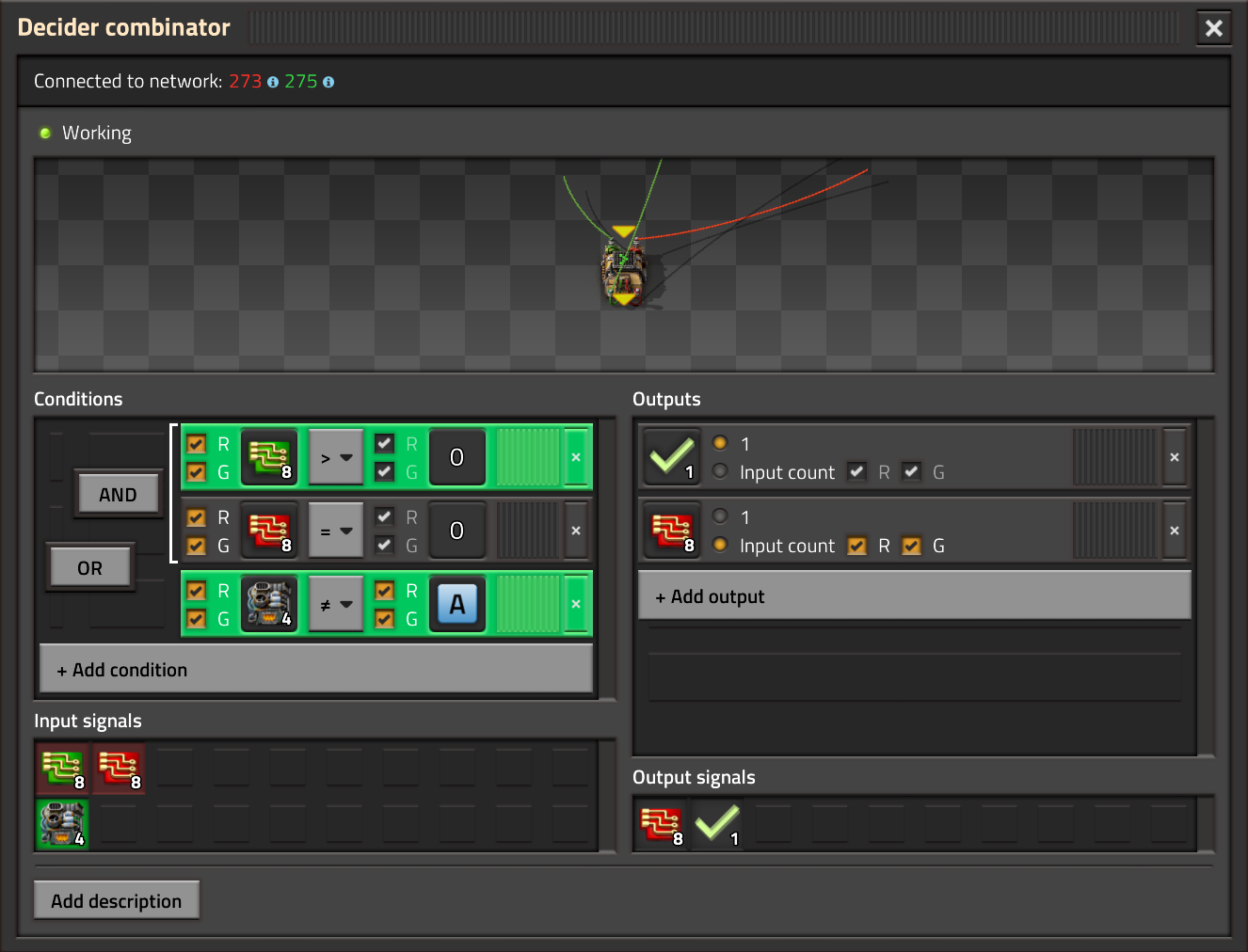The height and width of the screenshot is (952, 1248).
Task: Click the checkmark output signal slot
Action: [672, 457]
